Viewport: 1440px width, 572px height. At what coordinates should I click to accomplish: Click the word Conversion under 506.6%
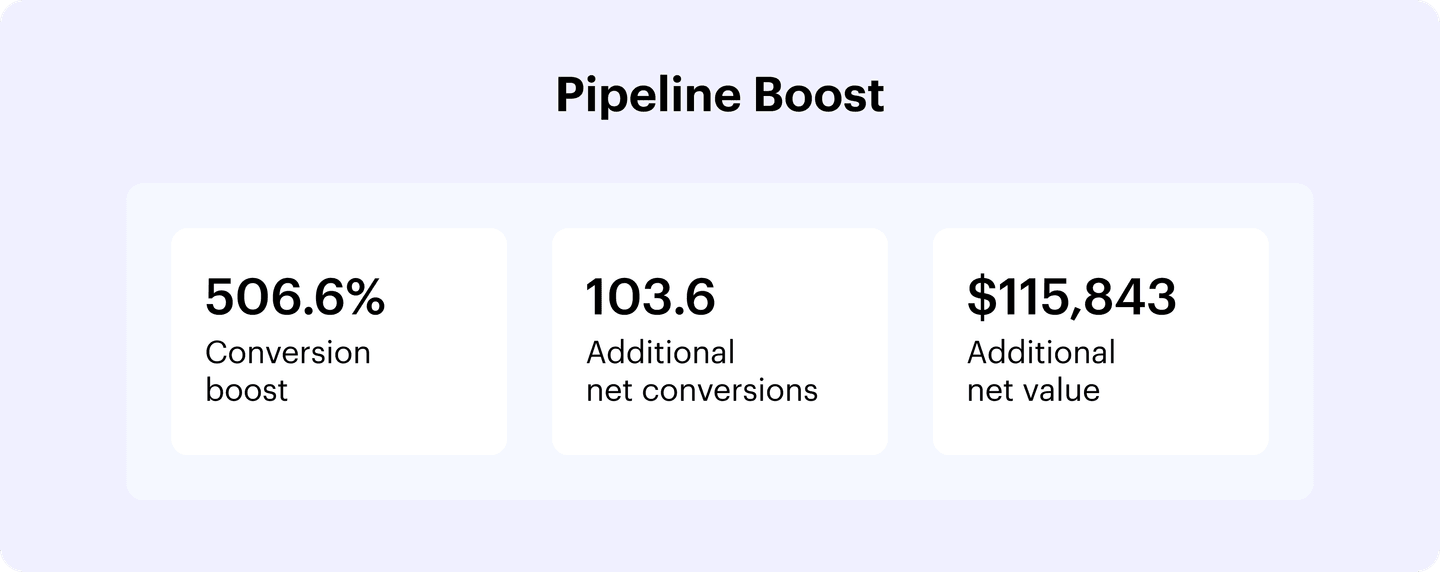pos(288,353)
